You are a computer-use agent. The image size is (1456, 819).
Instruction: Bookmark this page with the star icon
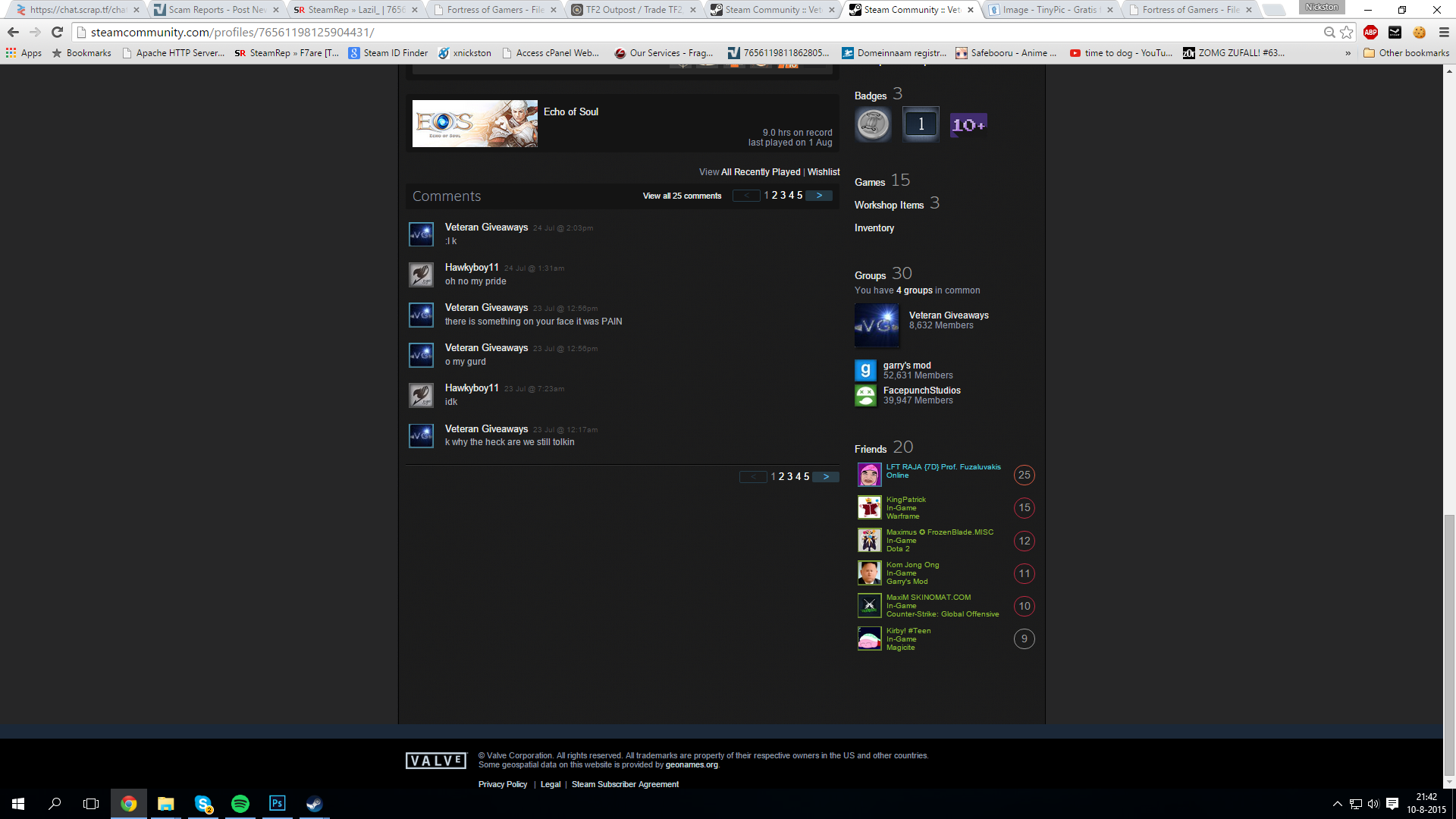click(x=1347, y=32)
